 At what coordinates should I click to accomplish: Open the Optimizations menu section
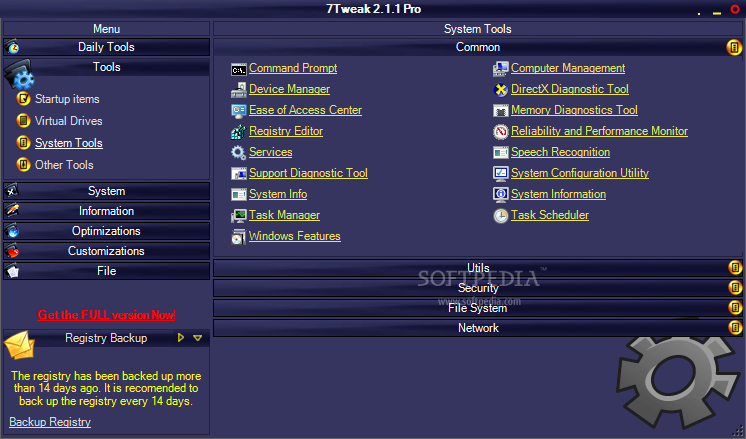107,231
